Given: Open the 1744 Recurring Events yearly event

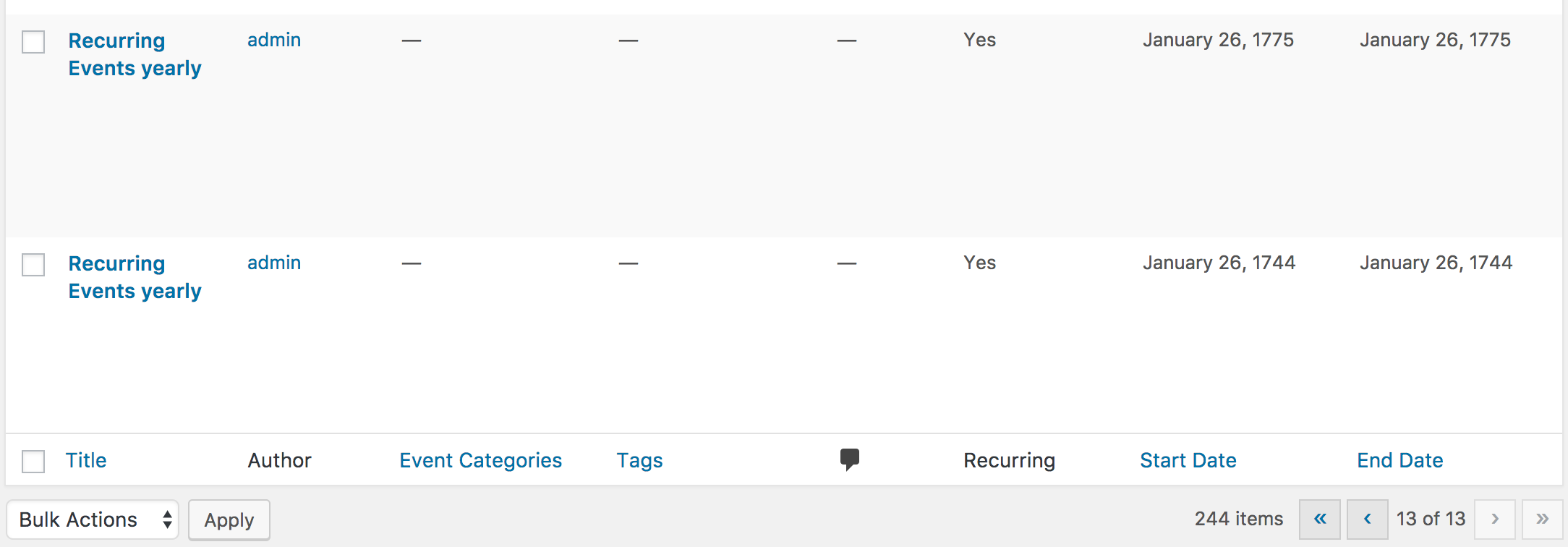Looking at the screenshot, I should (135, 277).
